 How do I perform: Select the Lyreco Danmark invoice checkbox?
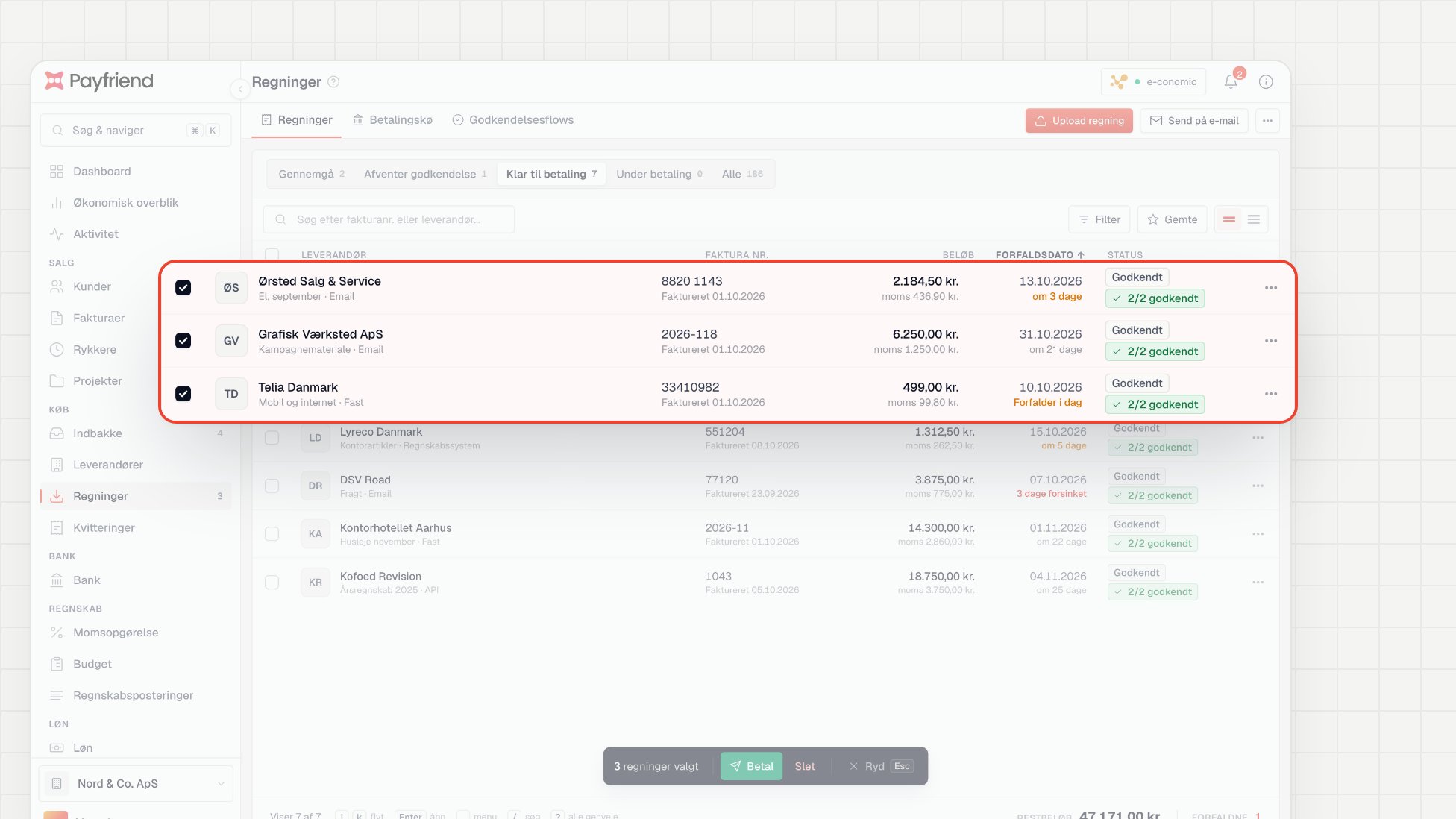click(272, 438)
